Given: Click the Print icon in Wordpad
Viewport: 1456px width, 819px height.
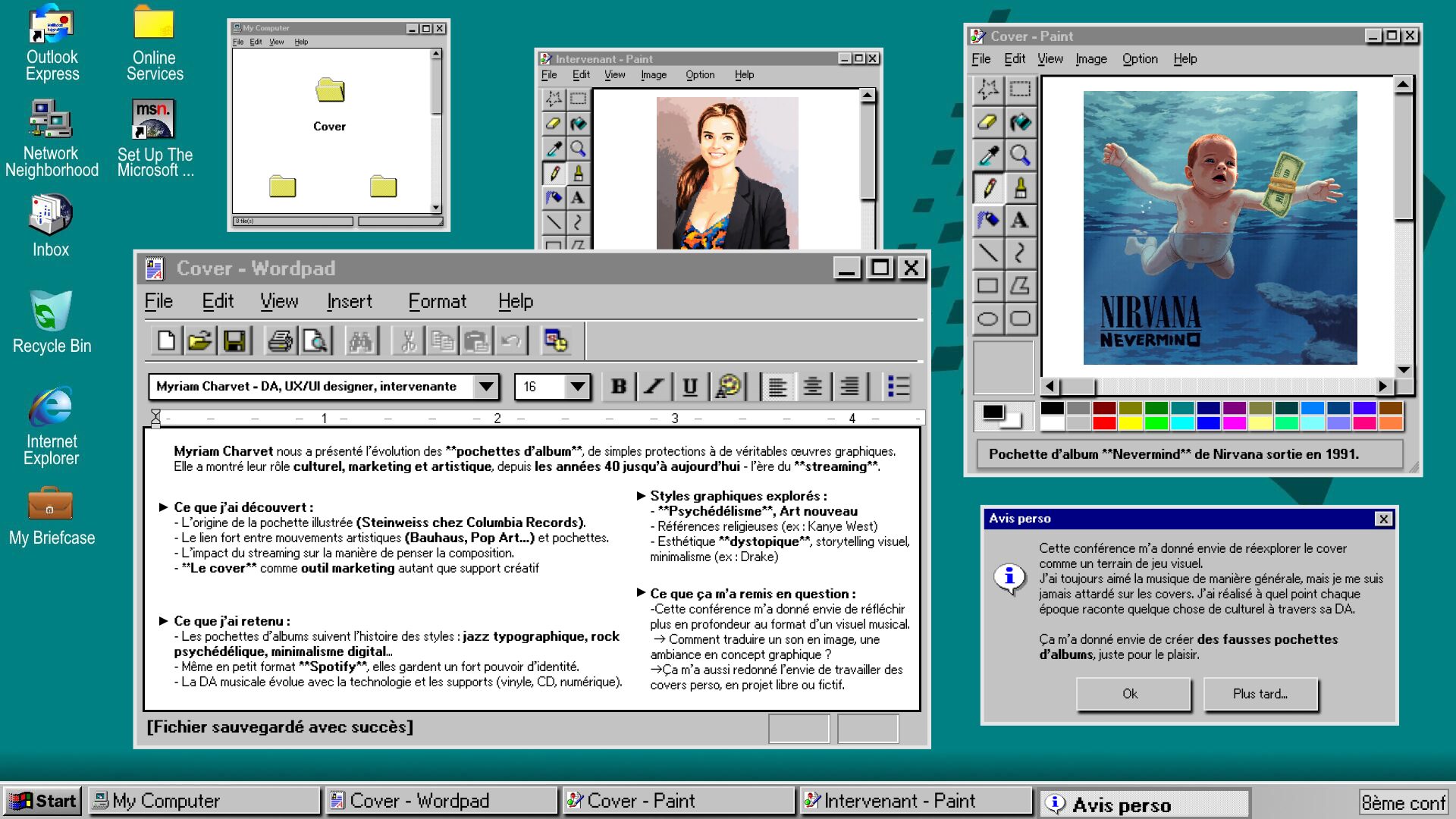Looking at the screenshot, I should 280,341.
